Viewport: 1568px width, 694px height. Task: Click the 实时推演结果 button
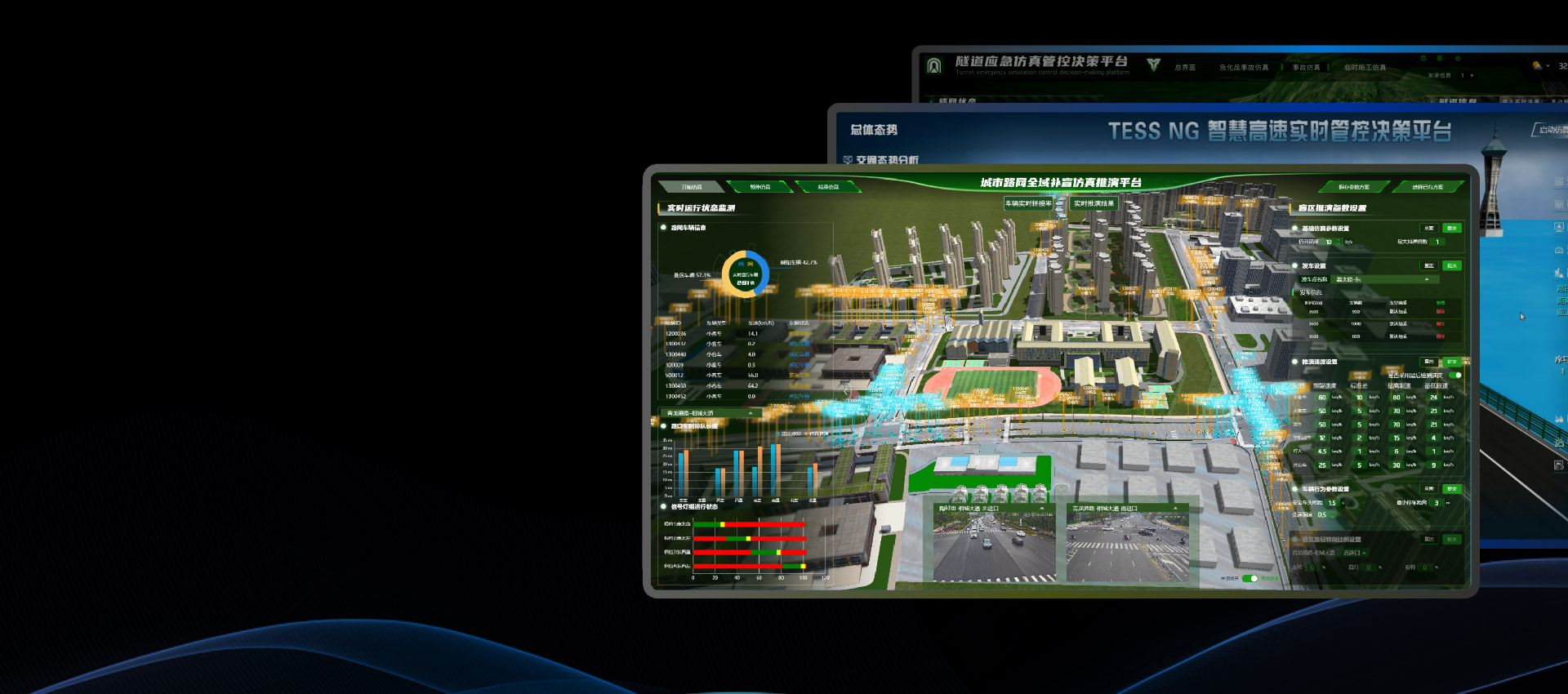pyautogui.click(x=1094, y=203)
